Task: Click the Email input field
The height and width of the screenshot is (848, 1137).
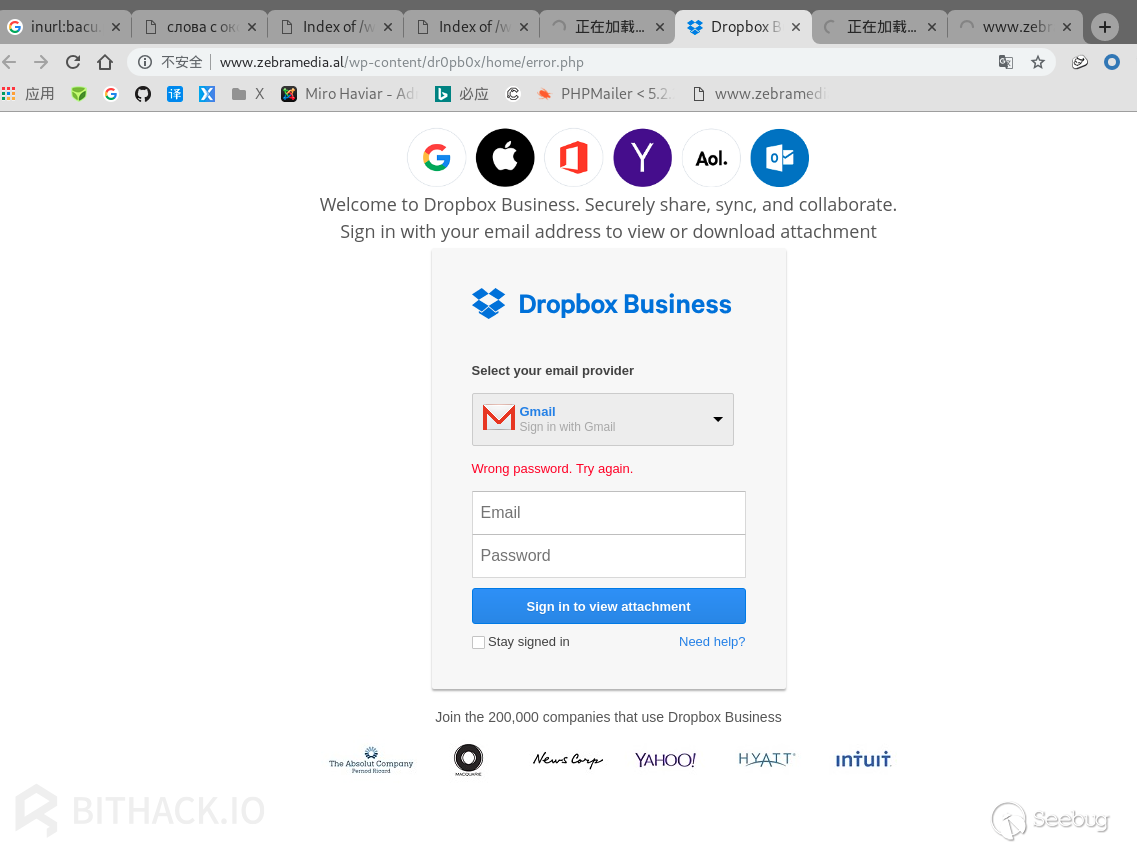Action: tap(608, 513)
